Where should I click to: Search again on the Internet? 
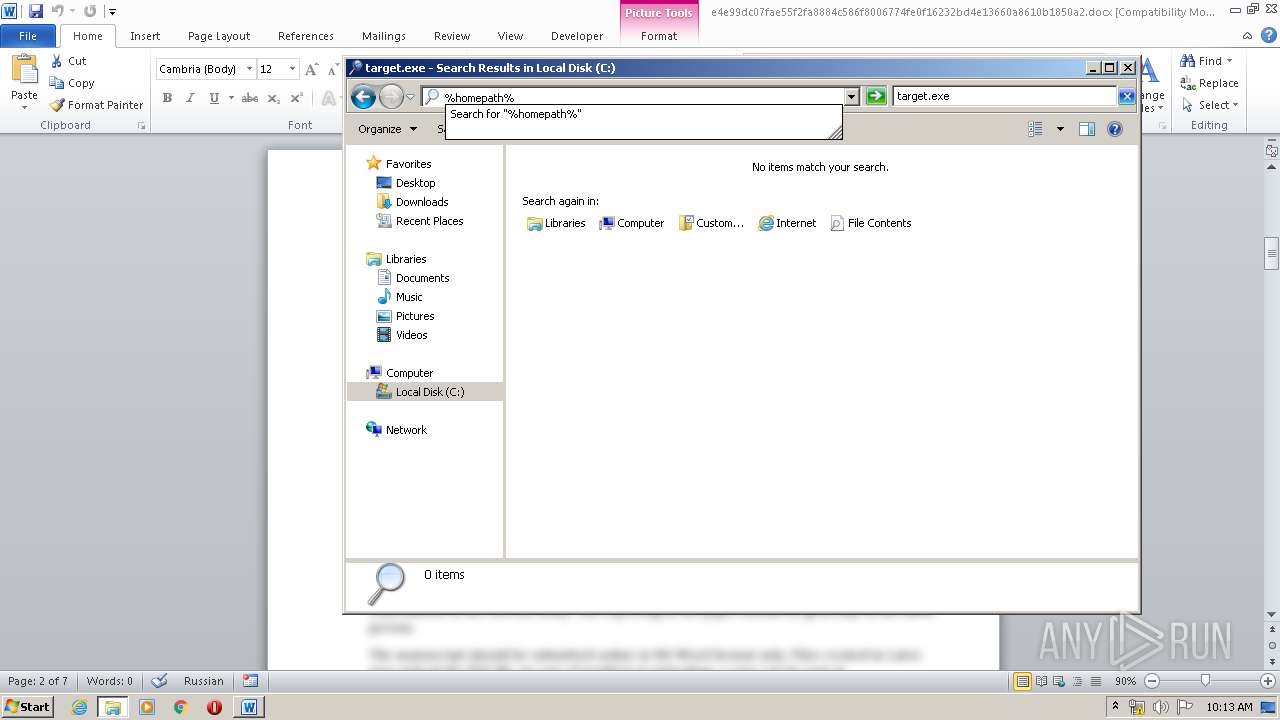(x=787, y=223)
